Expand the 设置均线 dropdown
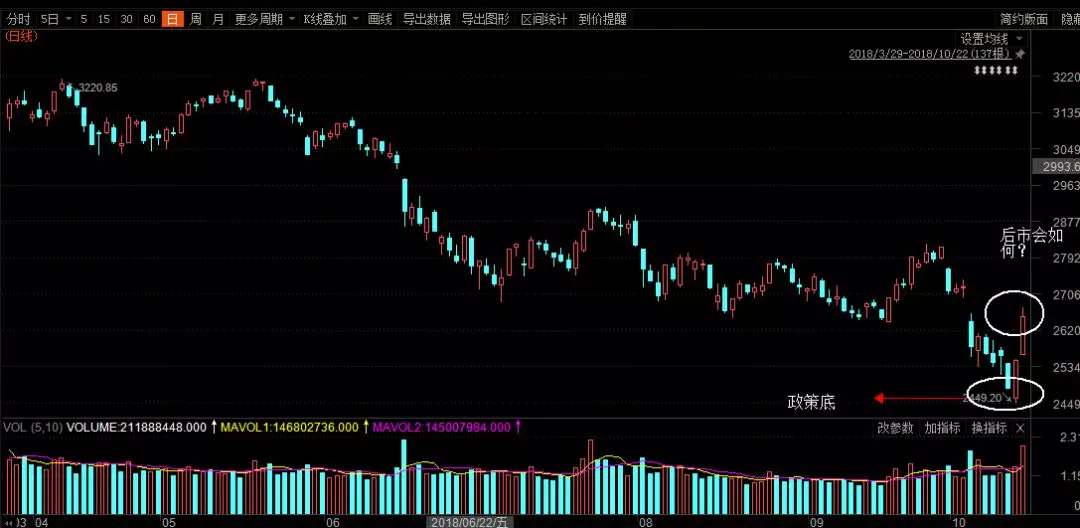Screen dimensions: 1080x528 point(1019,38)
